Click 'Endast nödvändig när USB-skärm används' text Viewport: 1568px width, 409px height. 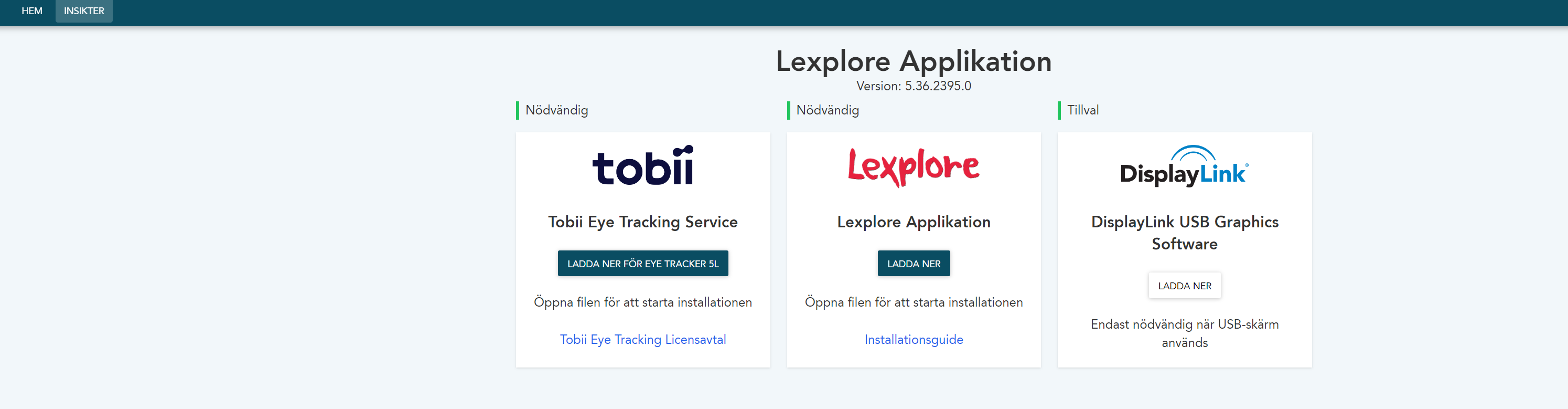[x=1185, y=333]
